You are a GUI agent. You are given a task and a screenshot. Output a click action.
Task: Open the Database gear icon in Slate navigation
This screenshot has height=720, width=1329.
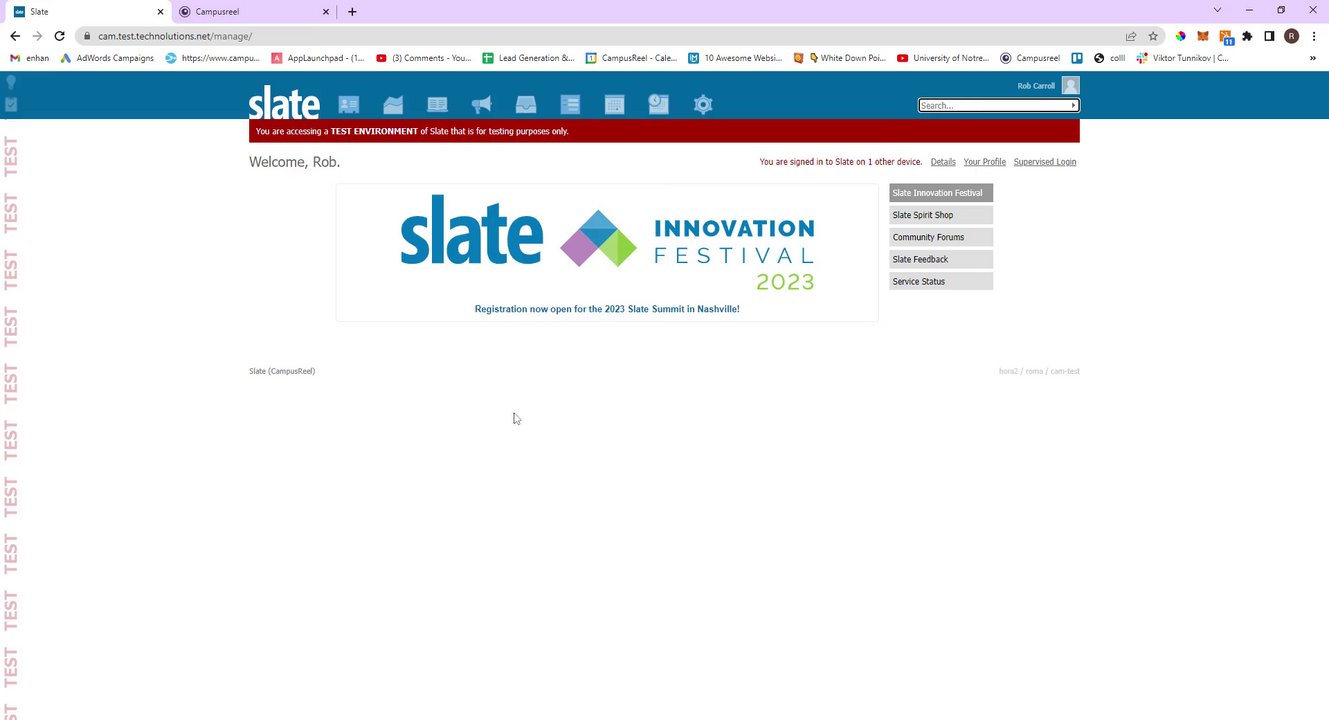703,104
